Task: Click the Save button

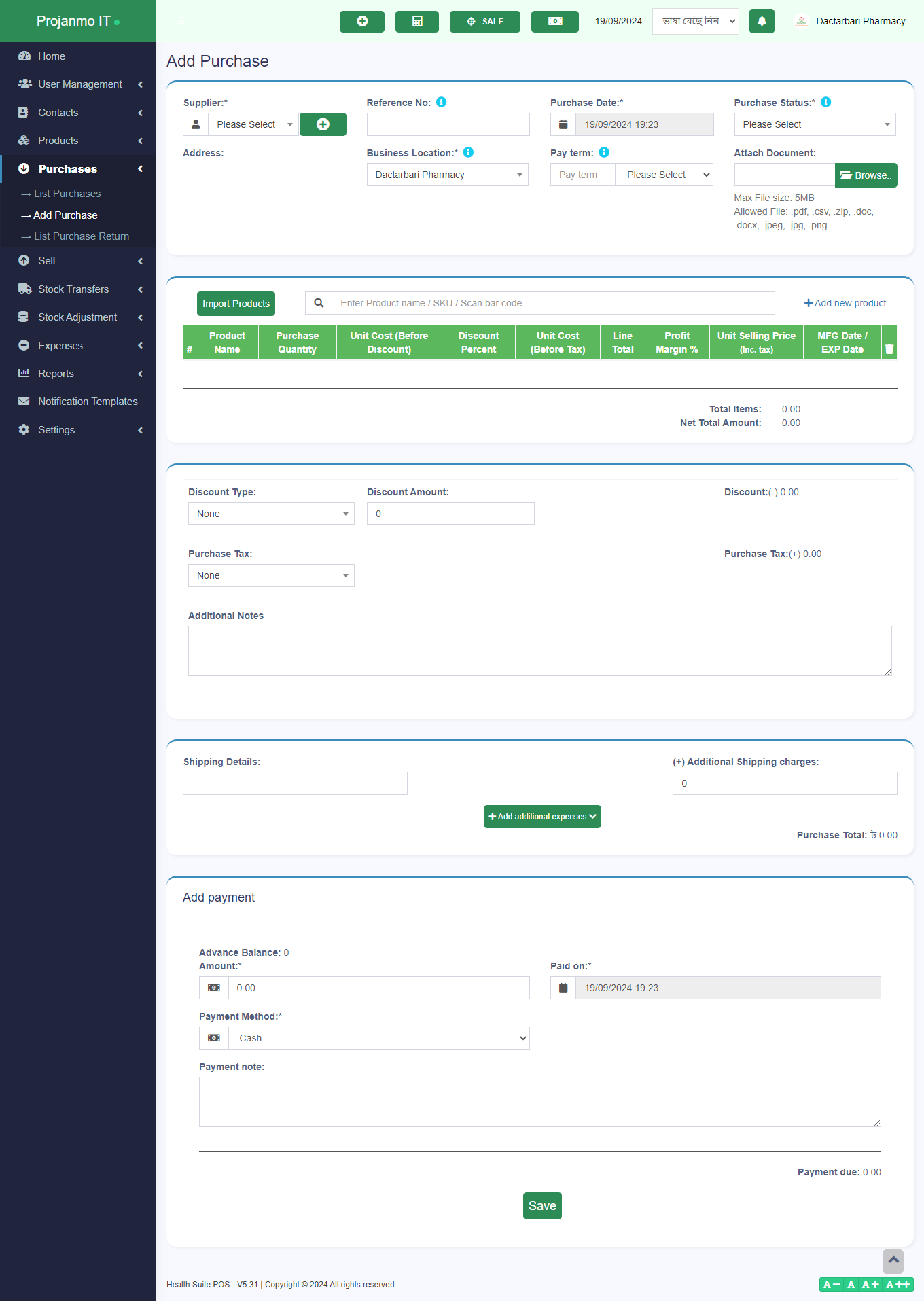Action: click(x=542, y=1206)
